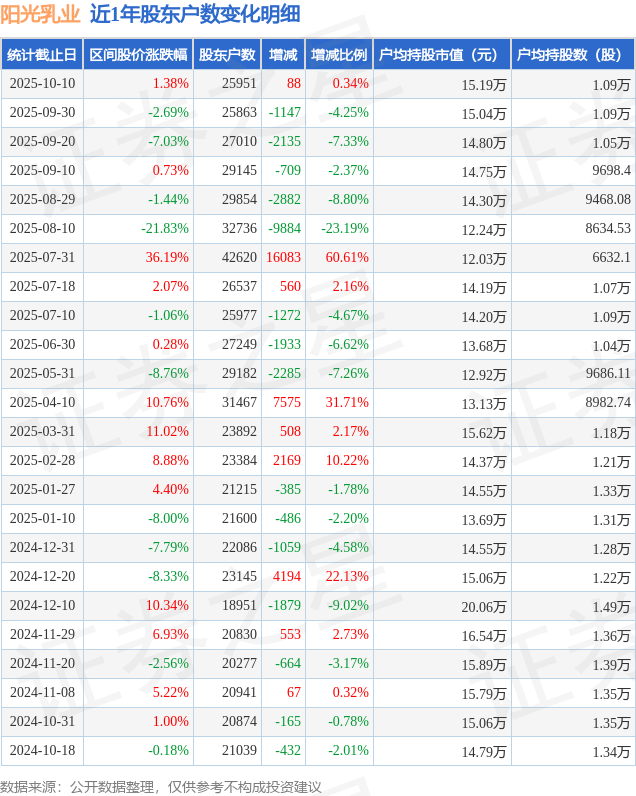The width and height of the screenshot is (636, 796).
Task: Click the 股东户数 column header
Action: (227, 55)
